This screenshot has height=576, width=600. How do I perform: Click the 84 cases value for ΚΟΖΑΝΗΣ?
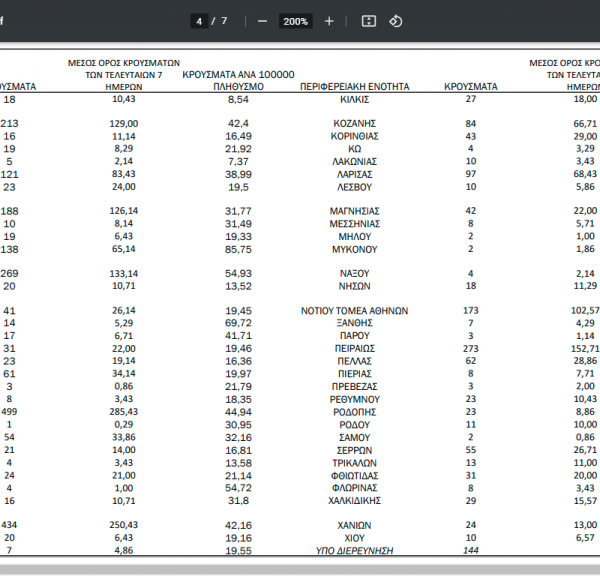pos(471,124)
